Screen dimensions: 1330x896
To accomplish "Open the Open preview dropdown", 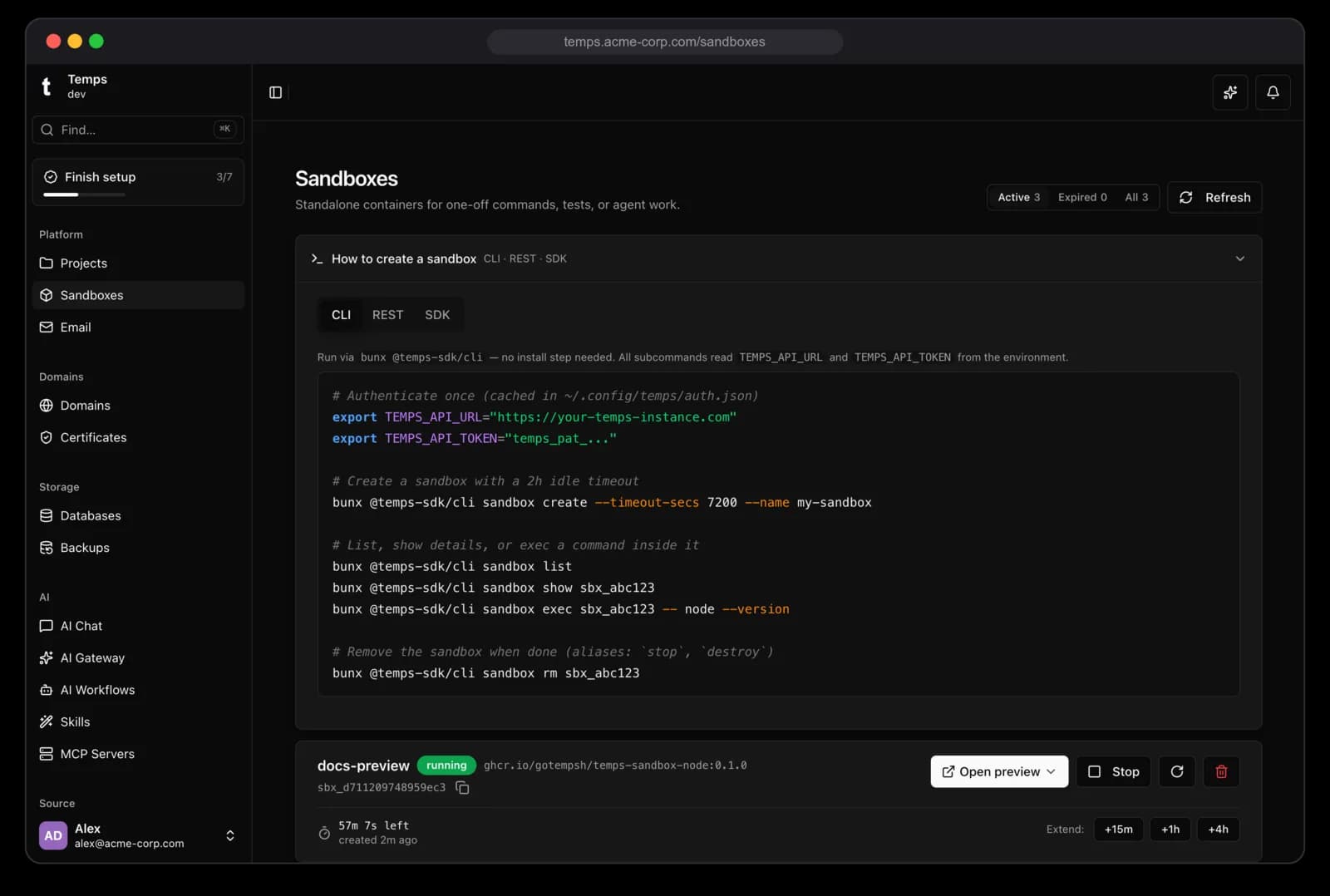I will click(x=999, y=771).
